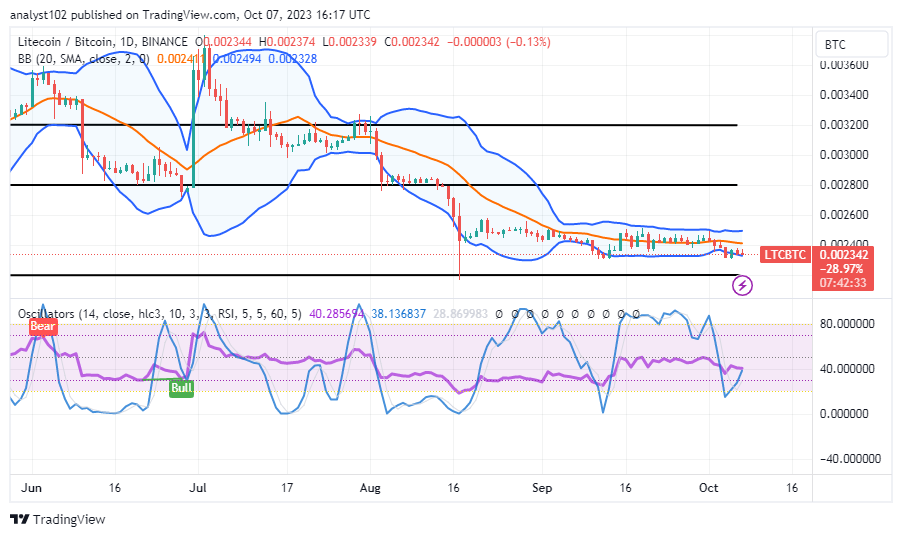Click the TradingView logo at bottom
This screenshot has width=902, height=537.
pos(58,520)
